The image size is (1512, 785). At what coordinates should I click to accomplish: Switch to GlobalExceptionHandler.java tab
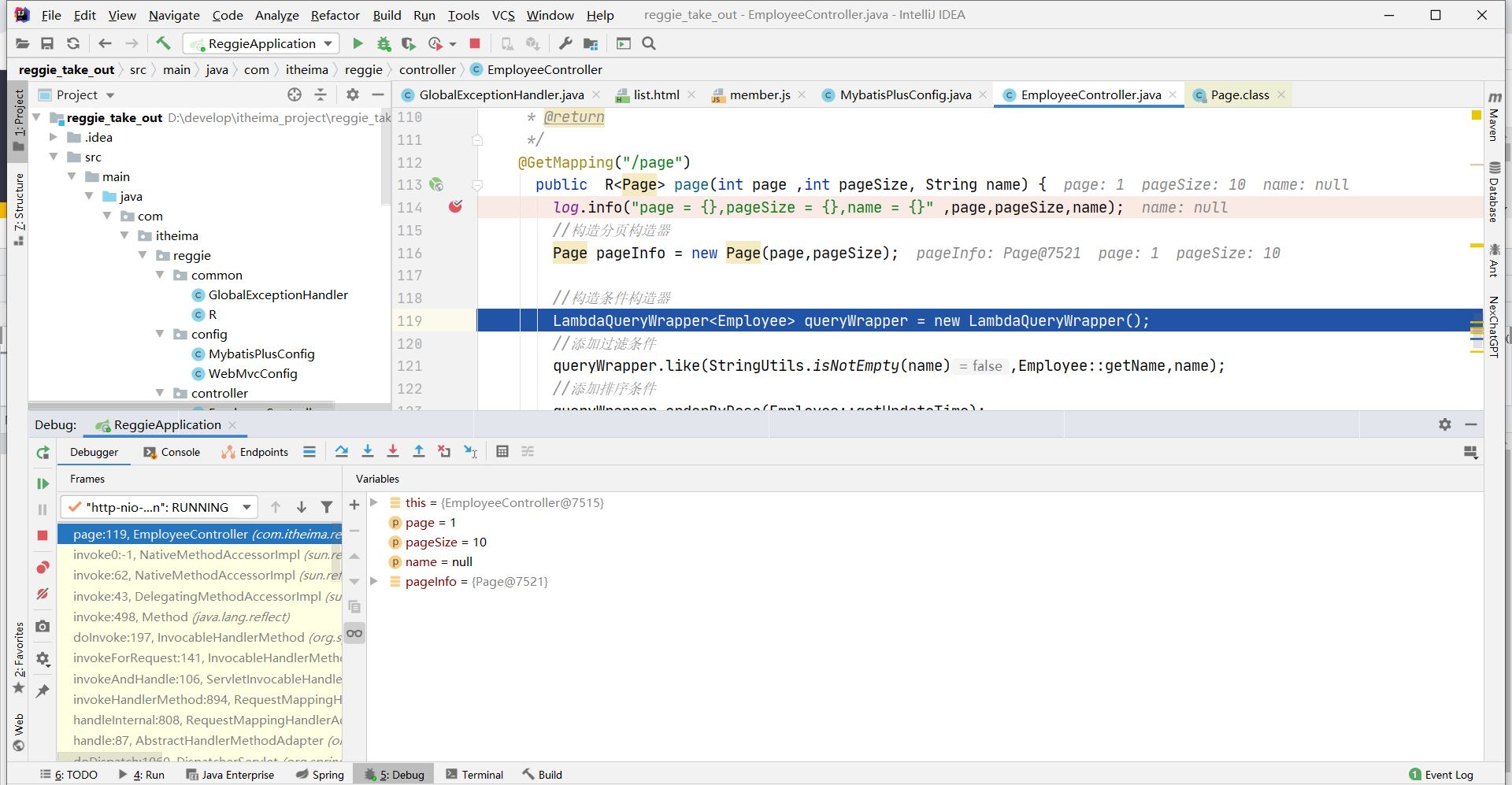(502, 94)
